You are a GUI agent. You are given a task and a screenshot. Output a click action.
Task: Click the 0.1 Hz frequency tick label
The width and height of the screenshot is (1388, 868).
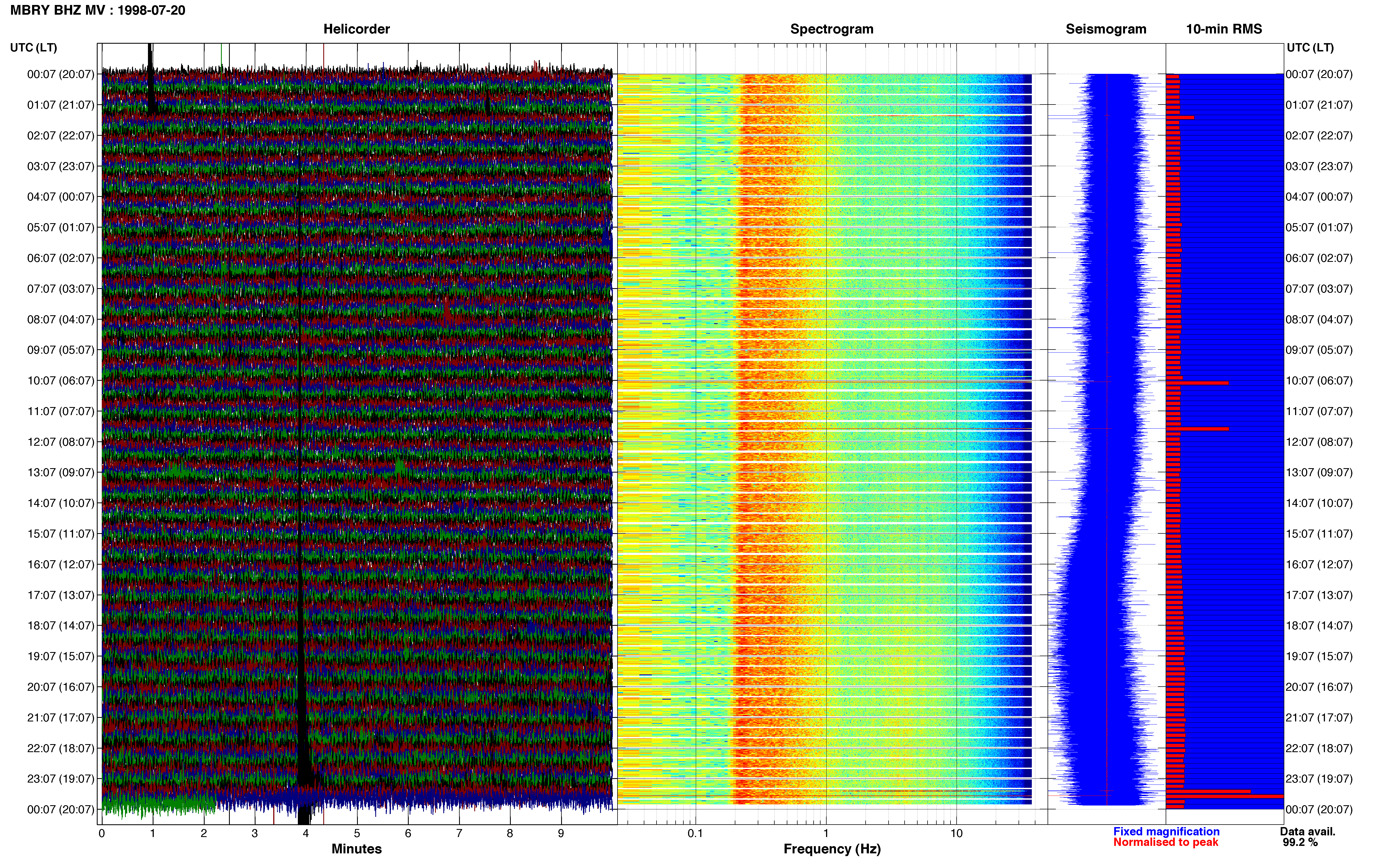tap(695, 833)
